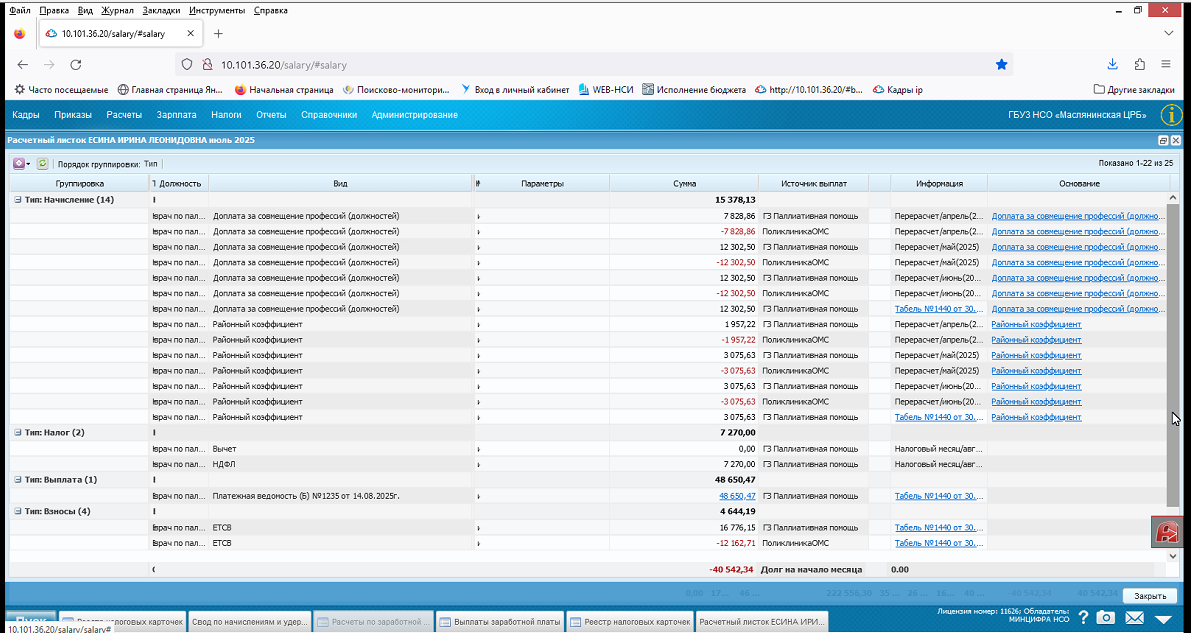Sort by the Сумма column header
Image resolution: width=1191 pixels, height=633 pixels.
click(x=684, y=183)
